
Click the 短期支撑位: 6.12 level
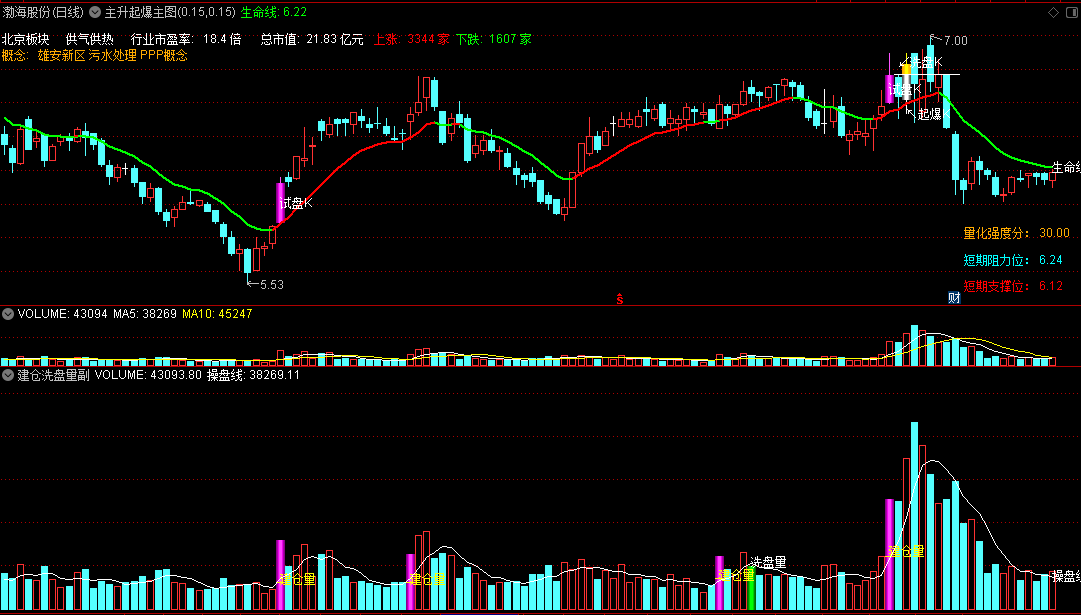point(1013,286)
